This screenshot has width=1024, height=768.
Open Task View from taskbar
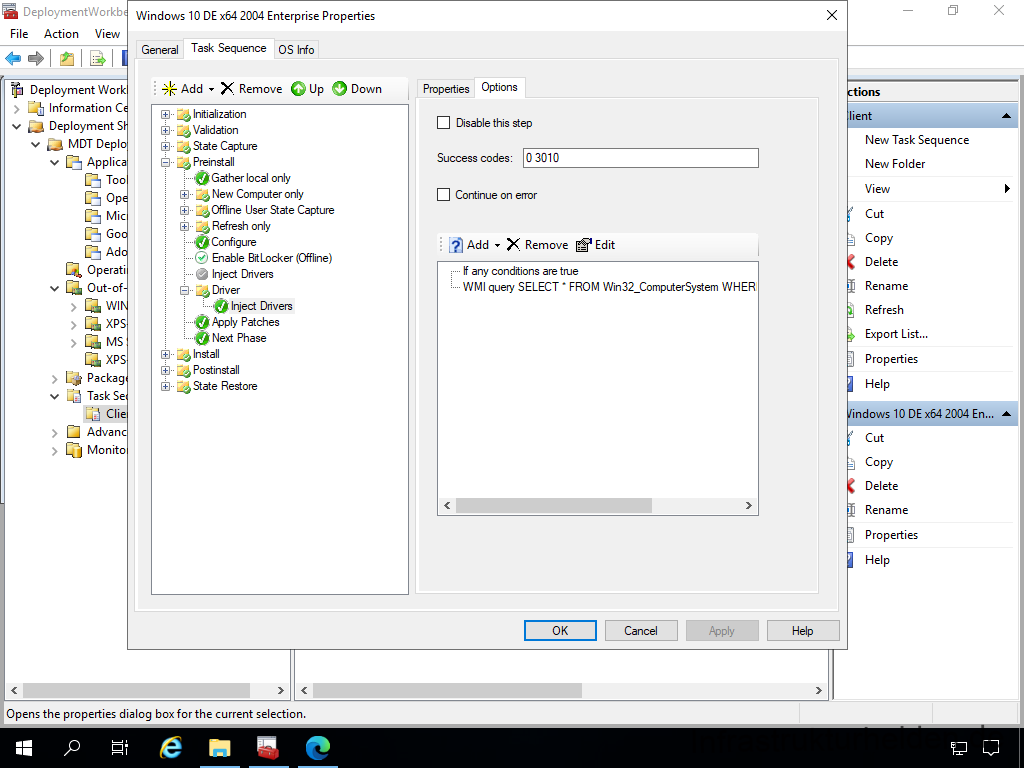(120, 748)
